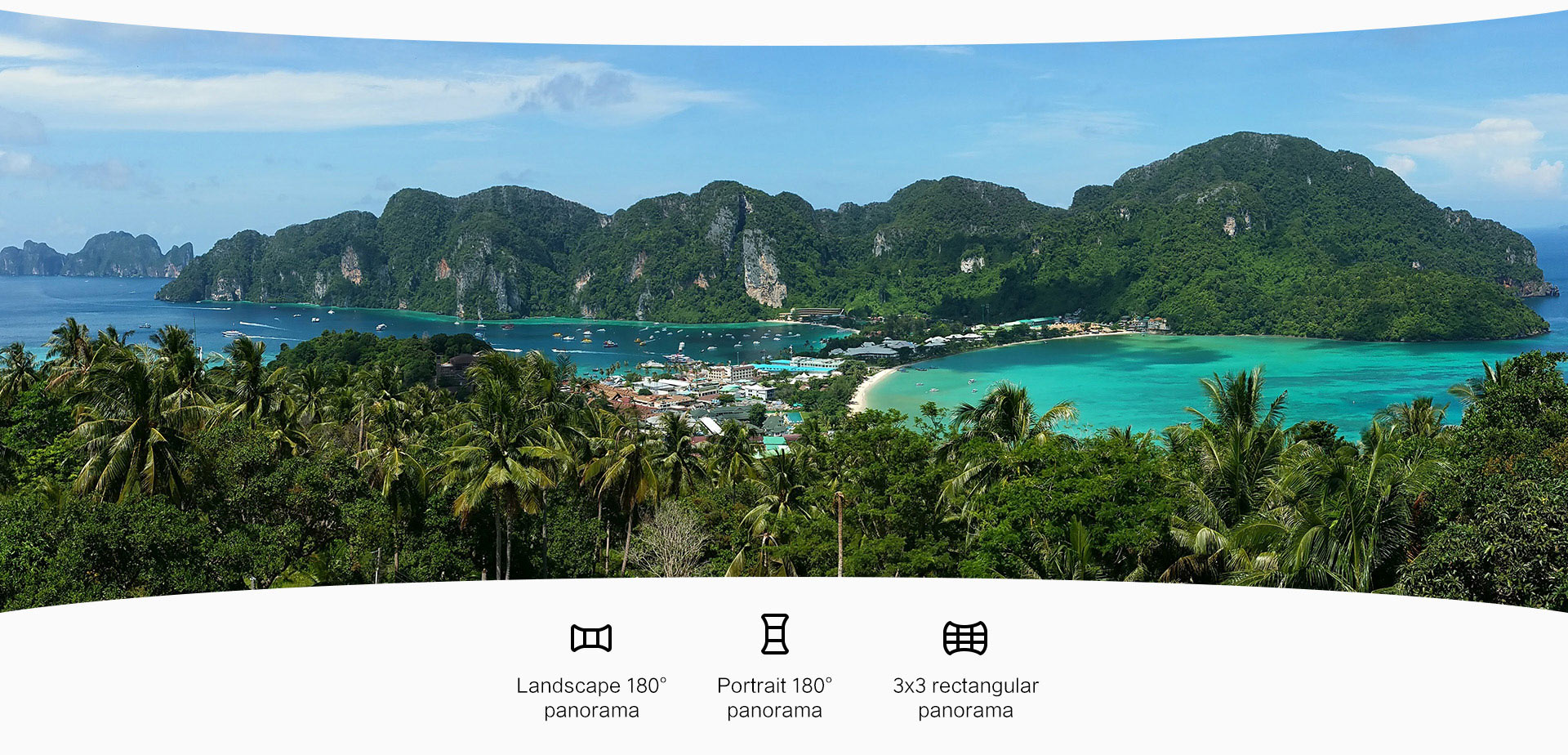
Task: Open the "Portrait 180° panorama" text label
Action: click(x=774, y=698)
